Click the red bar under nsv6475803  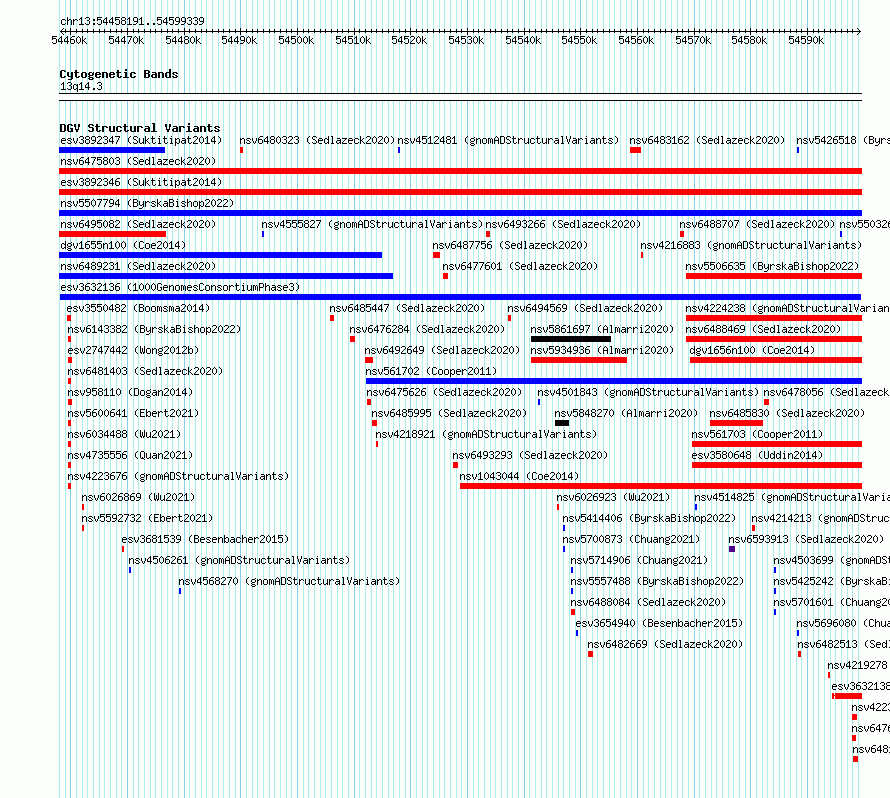click(x=460, y=171)
